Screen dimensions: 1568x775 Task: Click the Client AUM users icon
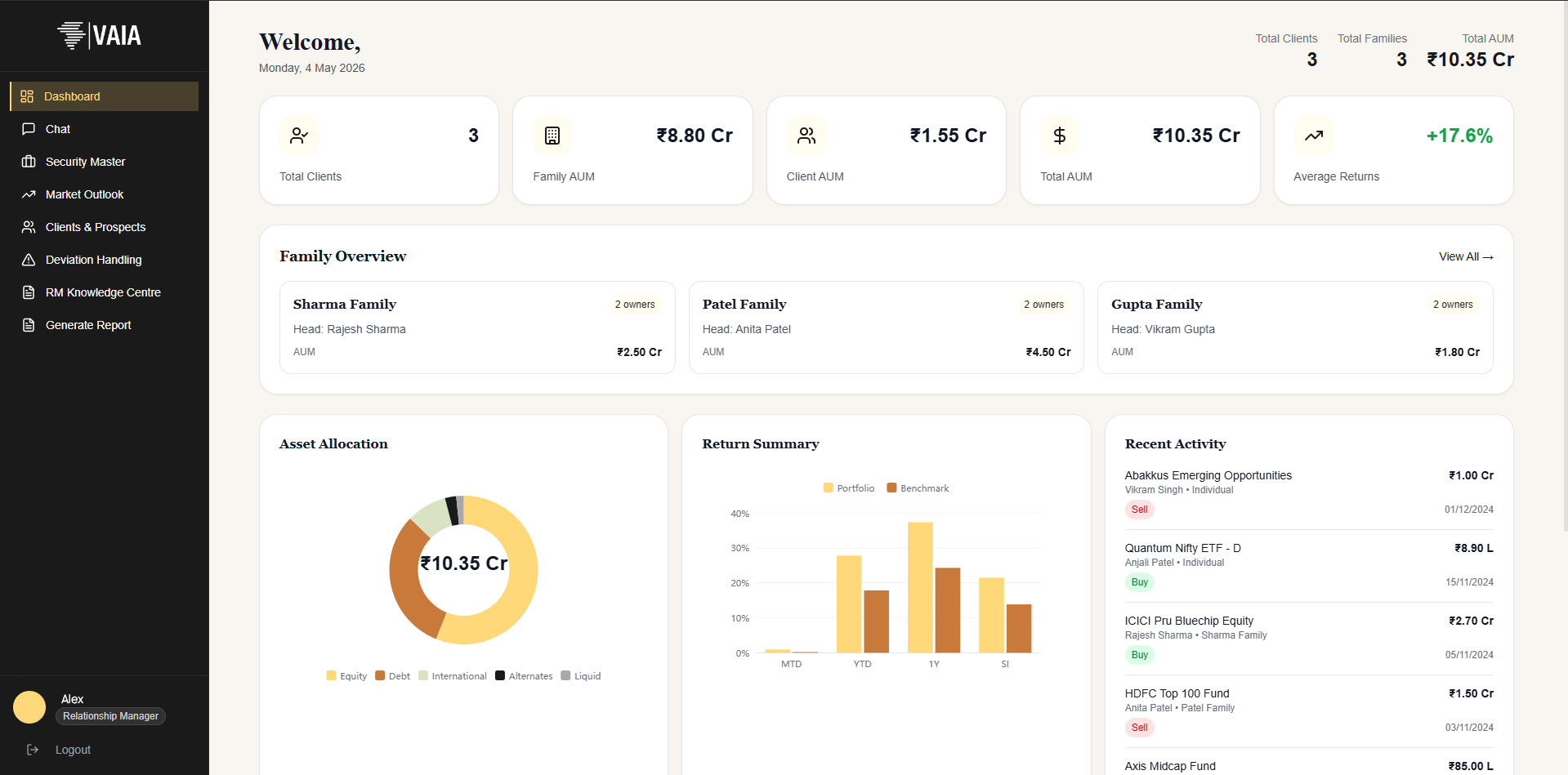(x=806, y=136)
